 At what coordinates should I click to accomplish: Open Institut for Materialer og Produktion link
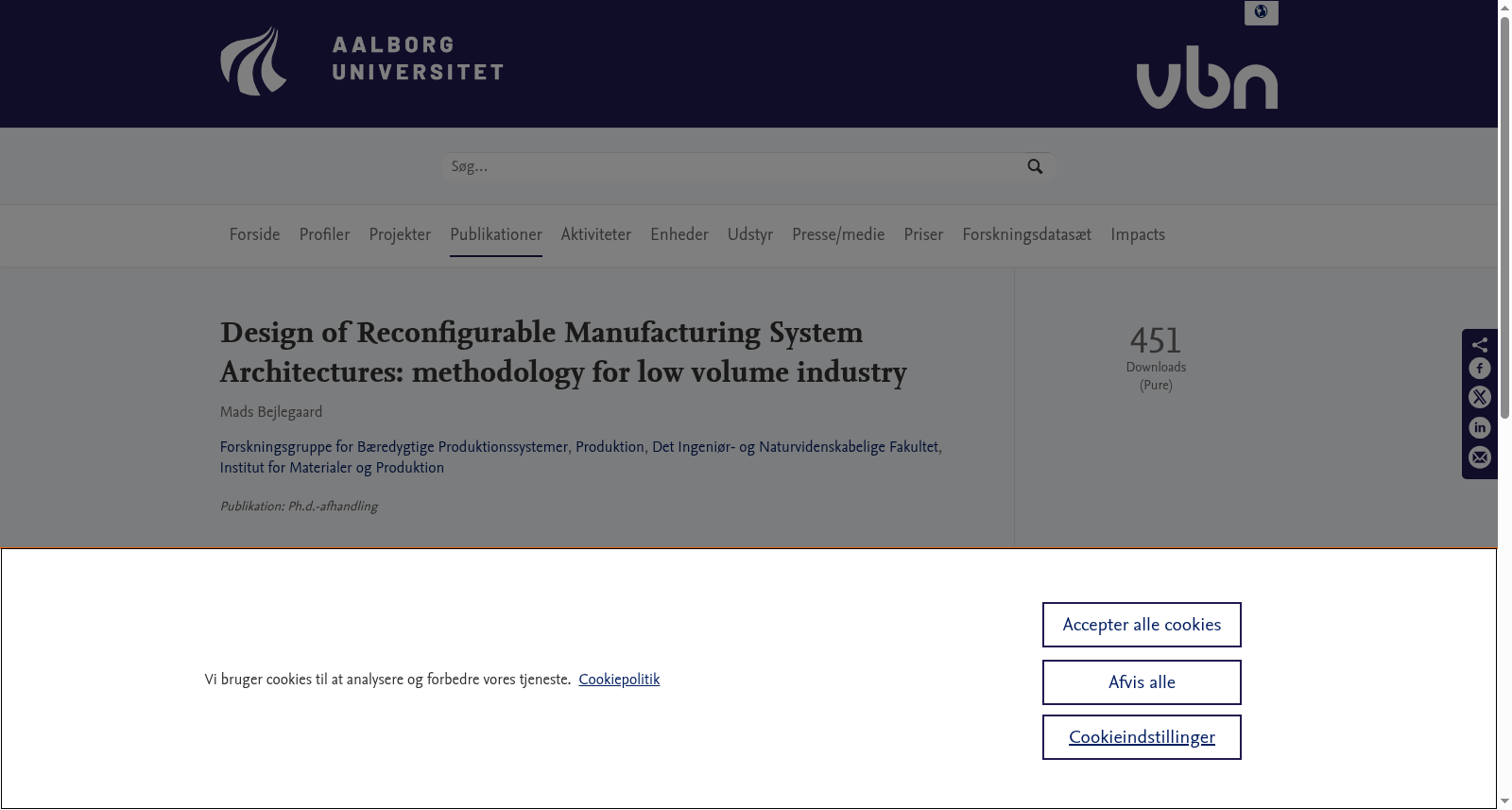(332, 468)
